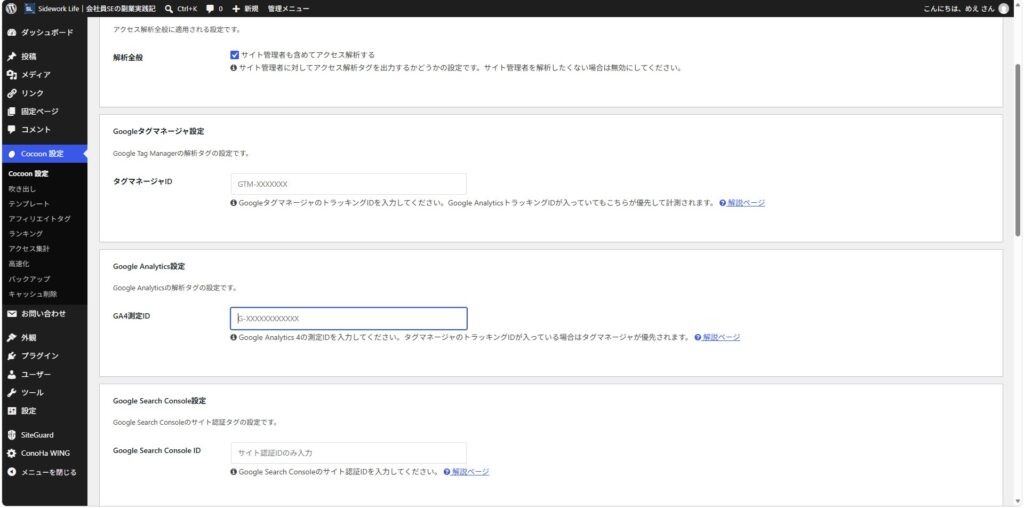The width and height of the screenshot is (1024, 508).
Task: Click the Google Search Console設定 heading
Action: pos(159,401)
